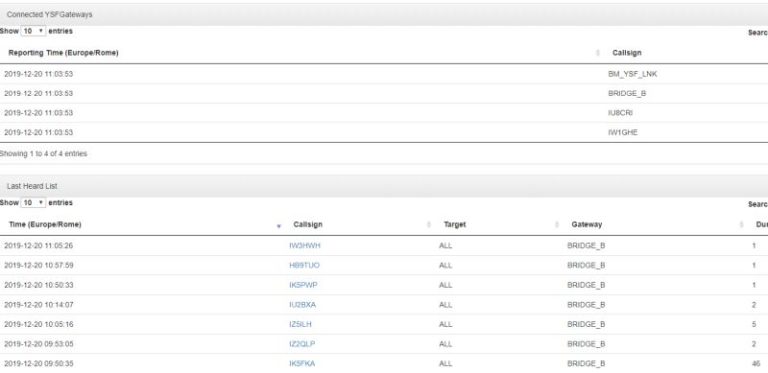Sort gateways by Reporting Time column

[x=63, y=53]
